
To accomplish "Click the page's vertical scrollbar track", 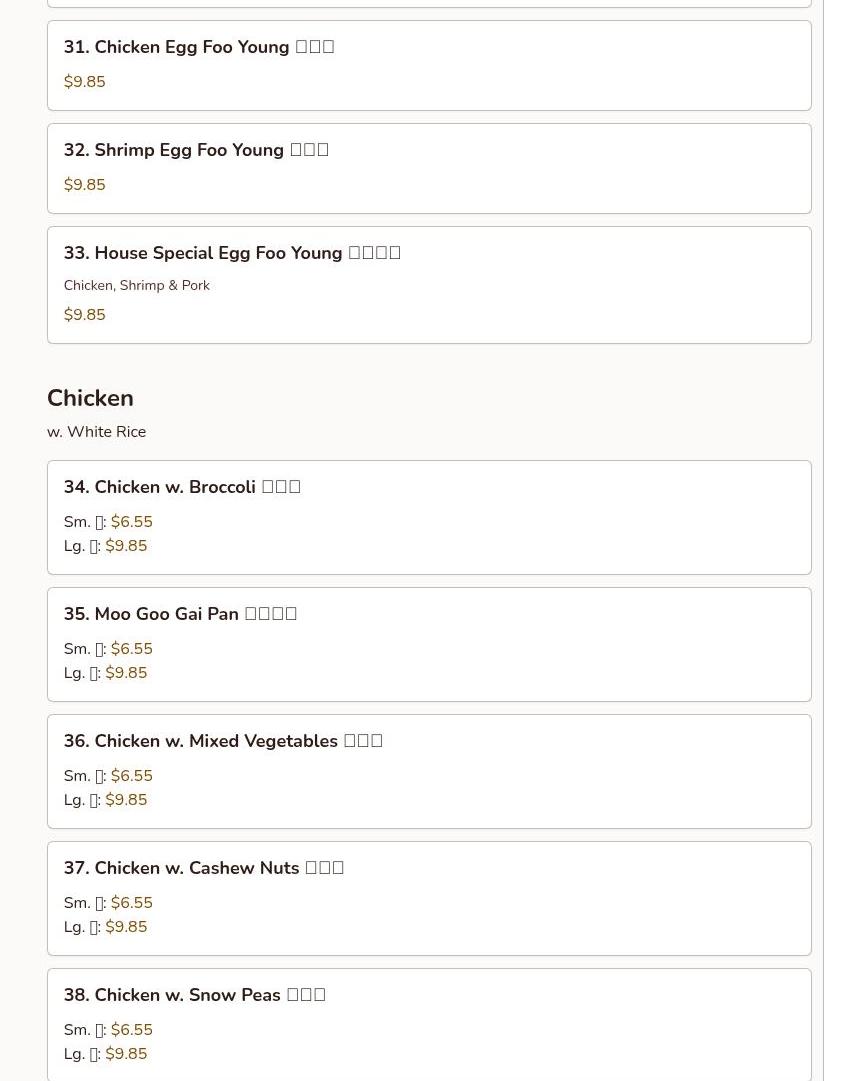I will point(834,540).
